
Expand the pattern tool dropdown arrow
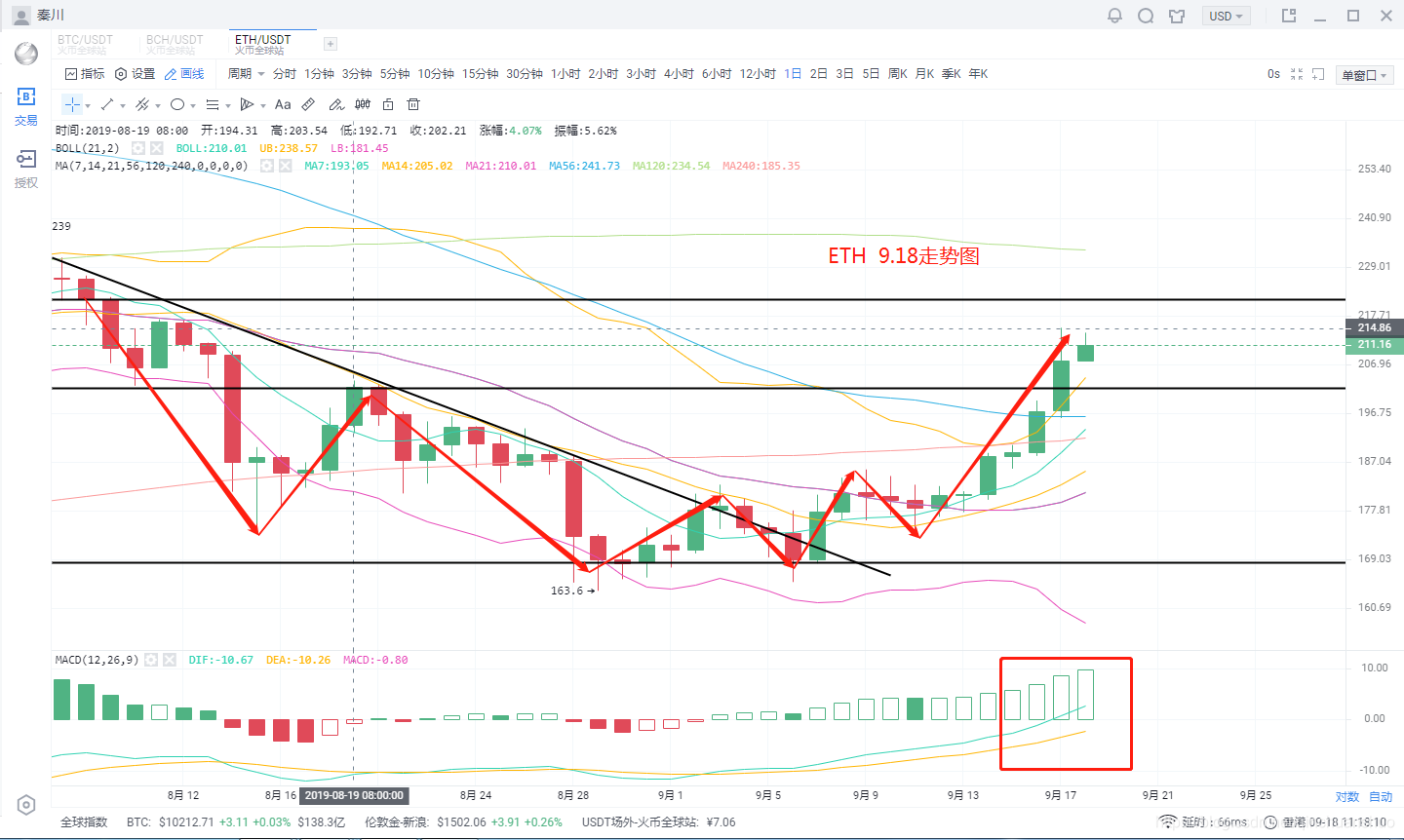coord(263,105)
